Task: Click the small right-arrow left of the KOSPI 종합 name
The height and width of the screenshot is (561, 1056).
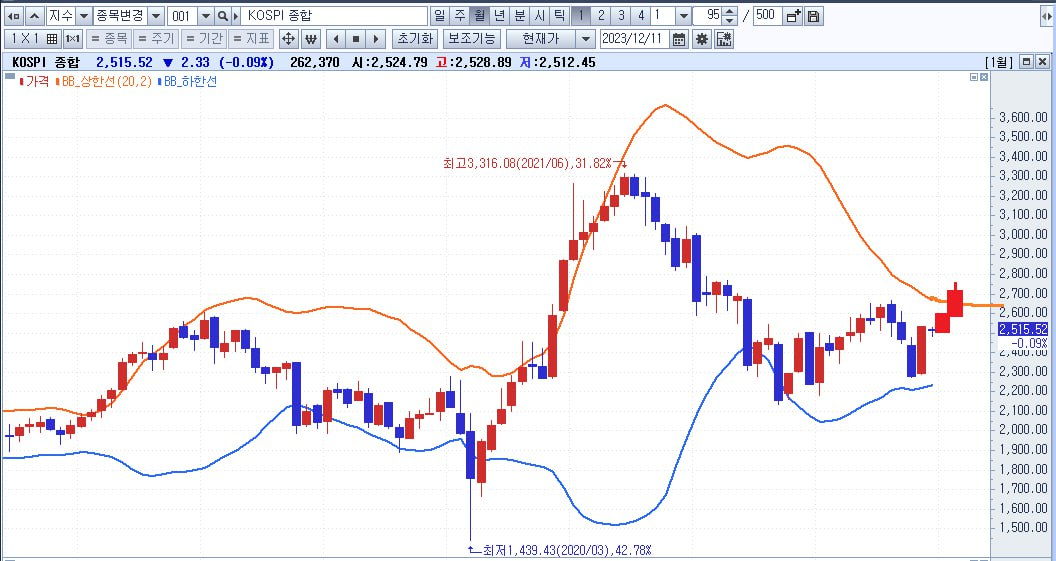Action: pyautogui.click(x=236, y=15)
